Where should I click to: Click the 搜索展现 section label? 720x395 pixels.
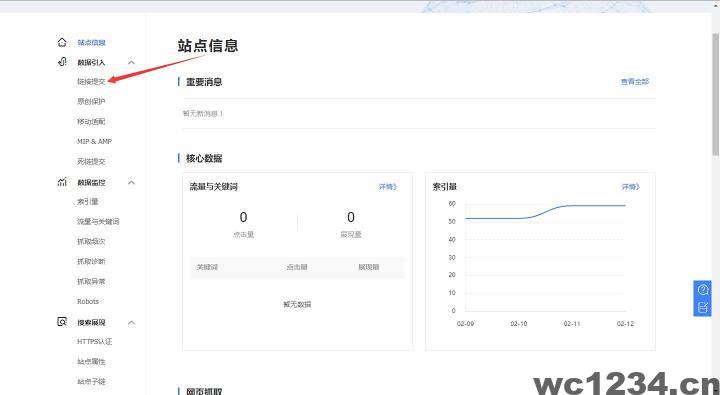[91, 322]
